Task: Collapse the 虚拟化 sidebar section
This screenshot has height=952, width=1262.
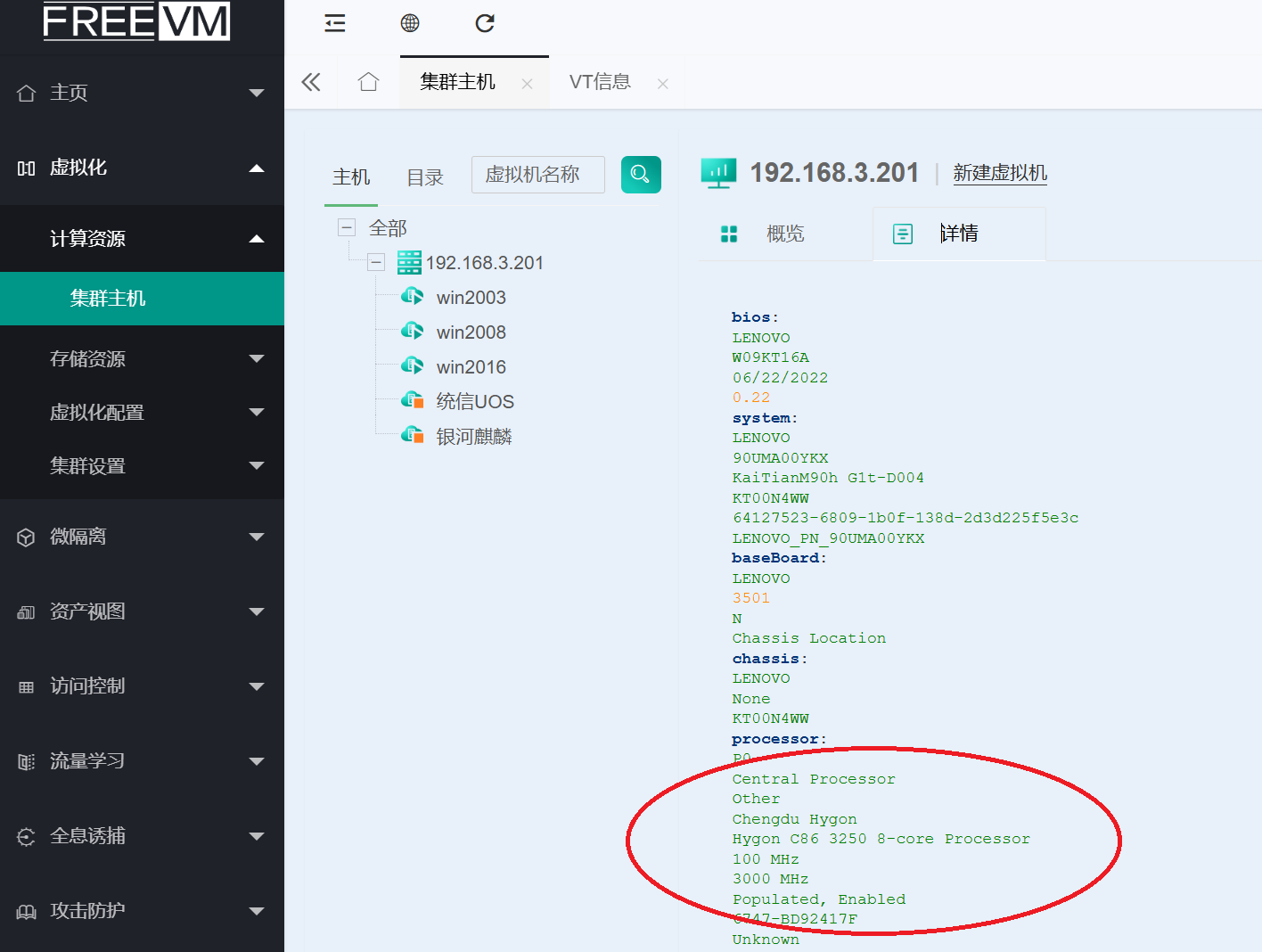Action: tap(143, 168)
